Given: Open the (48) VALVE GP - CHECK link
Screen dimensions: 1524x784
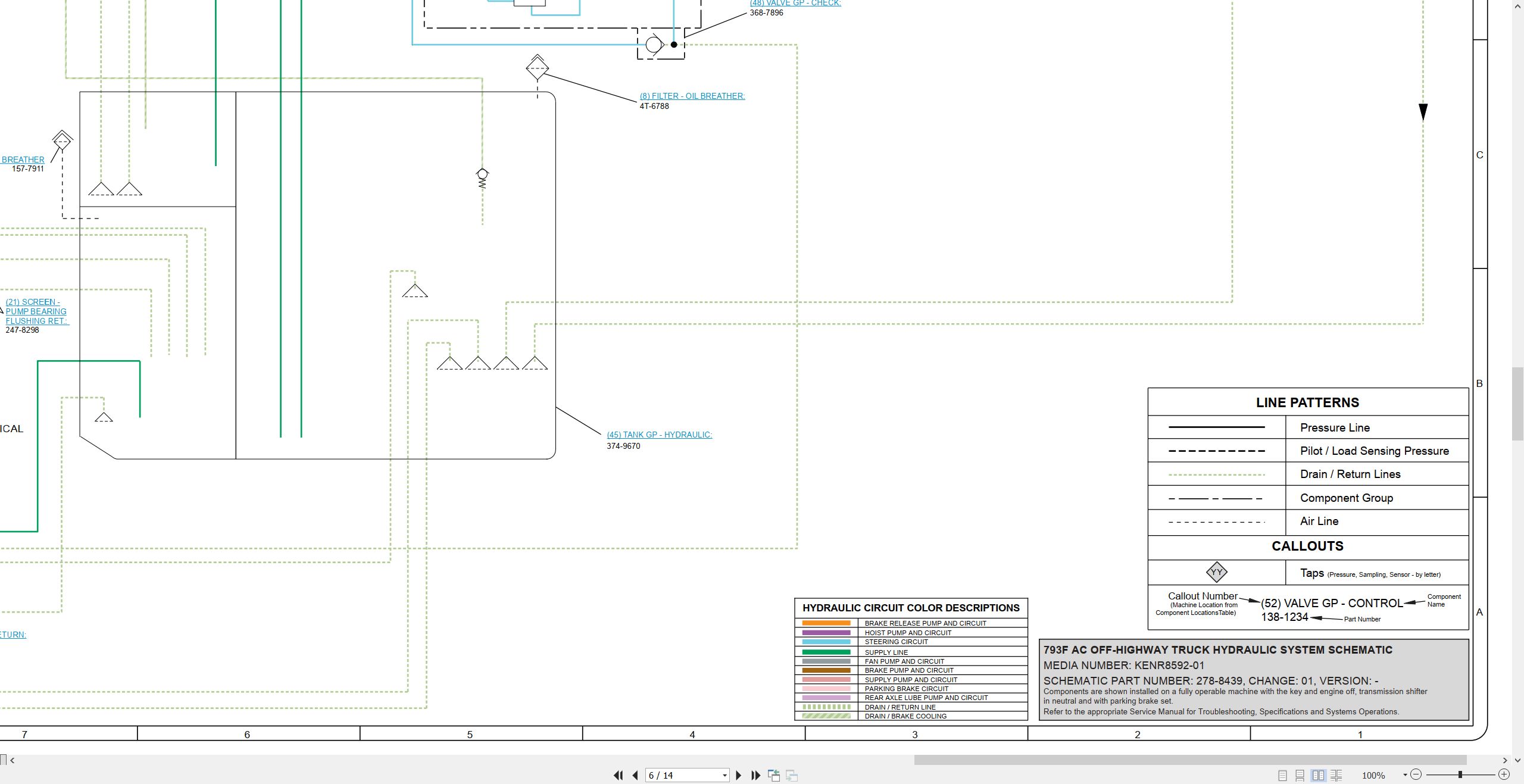Looking at the screenshot, I should 795,3.
